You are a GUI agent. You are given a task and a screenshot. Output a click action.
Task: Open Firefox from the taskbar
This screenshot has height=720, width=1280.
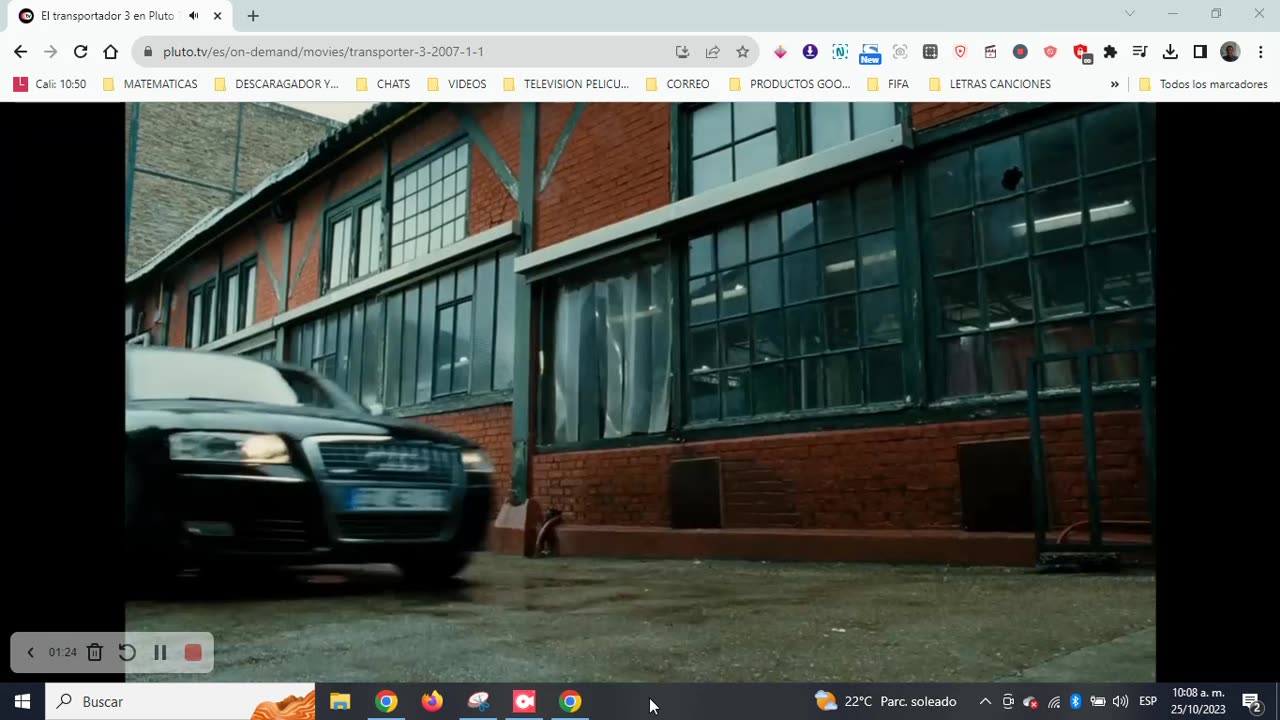click(432, 702)
